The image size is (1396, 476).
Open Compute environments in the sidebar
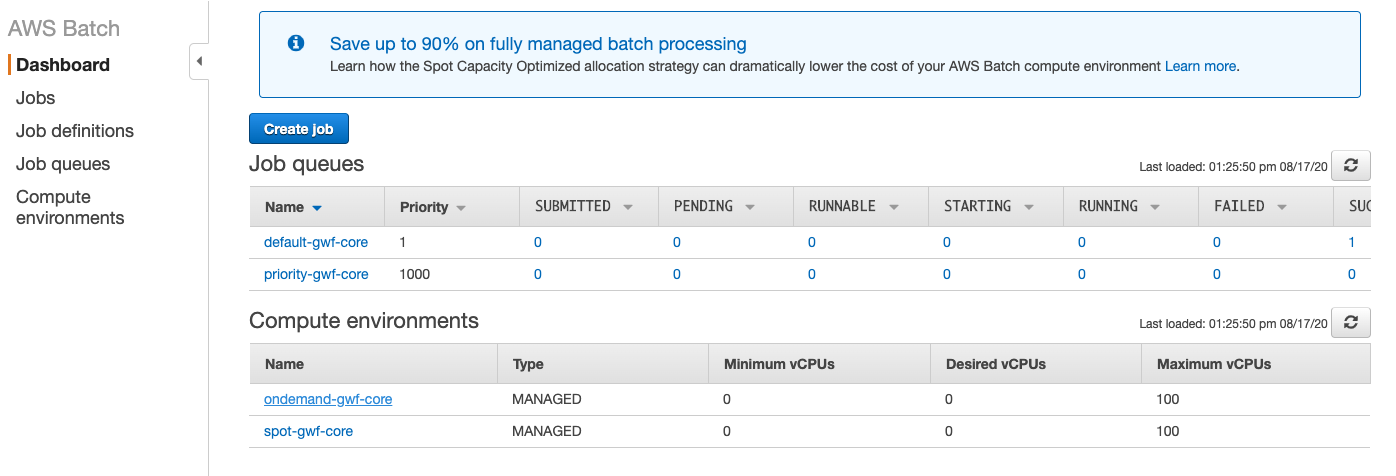pyautogui.click(x=70, y=207)
